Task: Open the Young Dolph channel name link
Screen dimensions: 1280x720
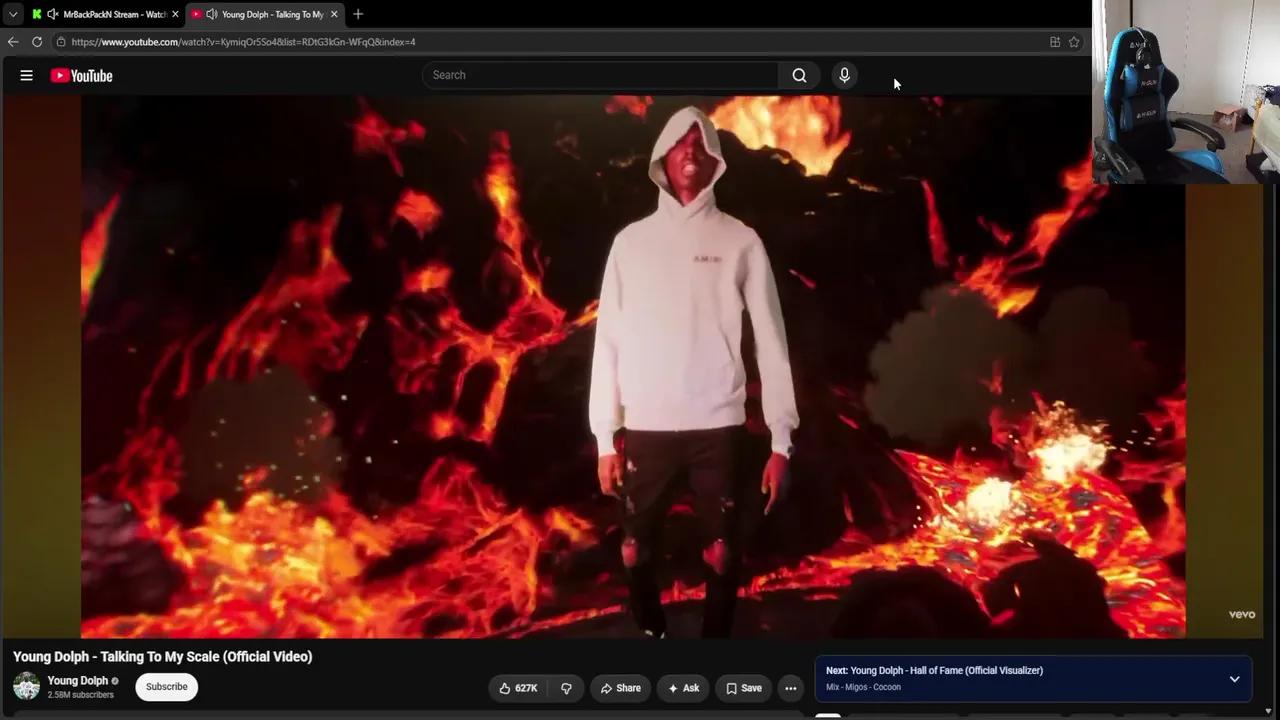Action: [78, 681]
